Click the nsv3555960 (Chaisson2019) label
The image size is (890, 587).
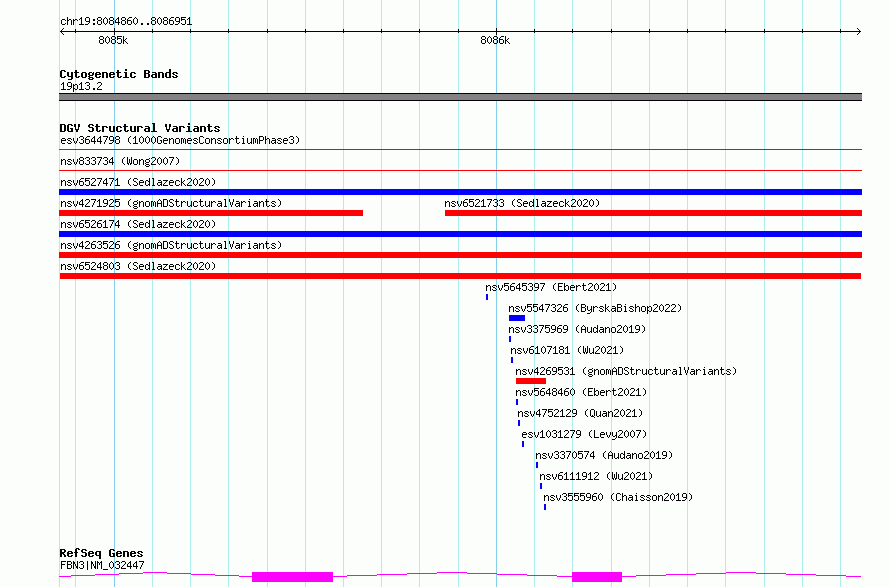point(618,497)
